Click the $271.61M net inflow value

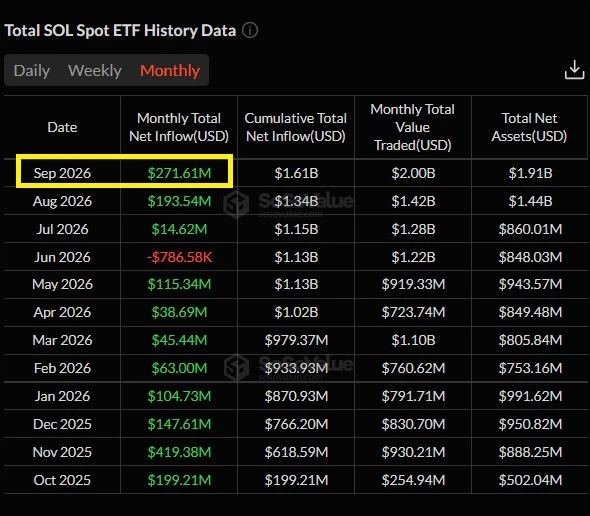coord(179,173)
